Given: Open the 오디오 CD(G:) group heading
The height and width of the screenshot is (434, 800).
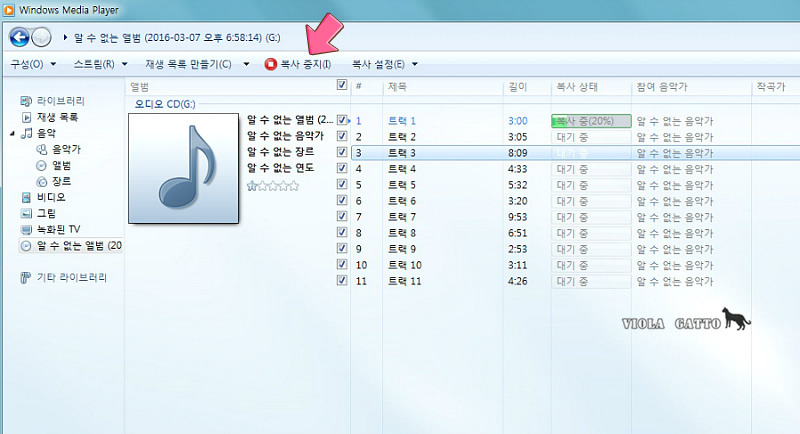Looking at the screenshot, I should [x=165, y=104].
